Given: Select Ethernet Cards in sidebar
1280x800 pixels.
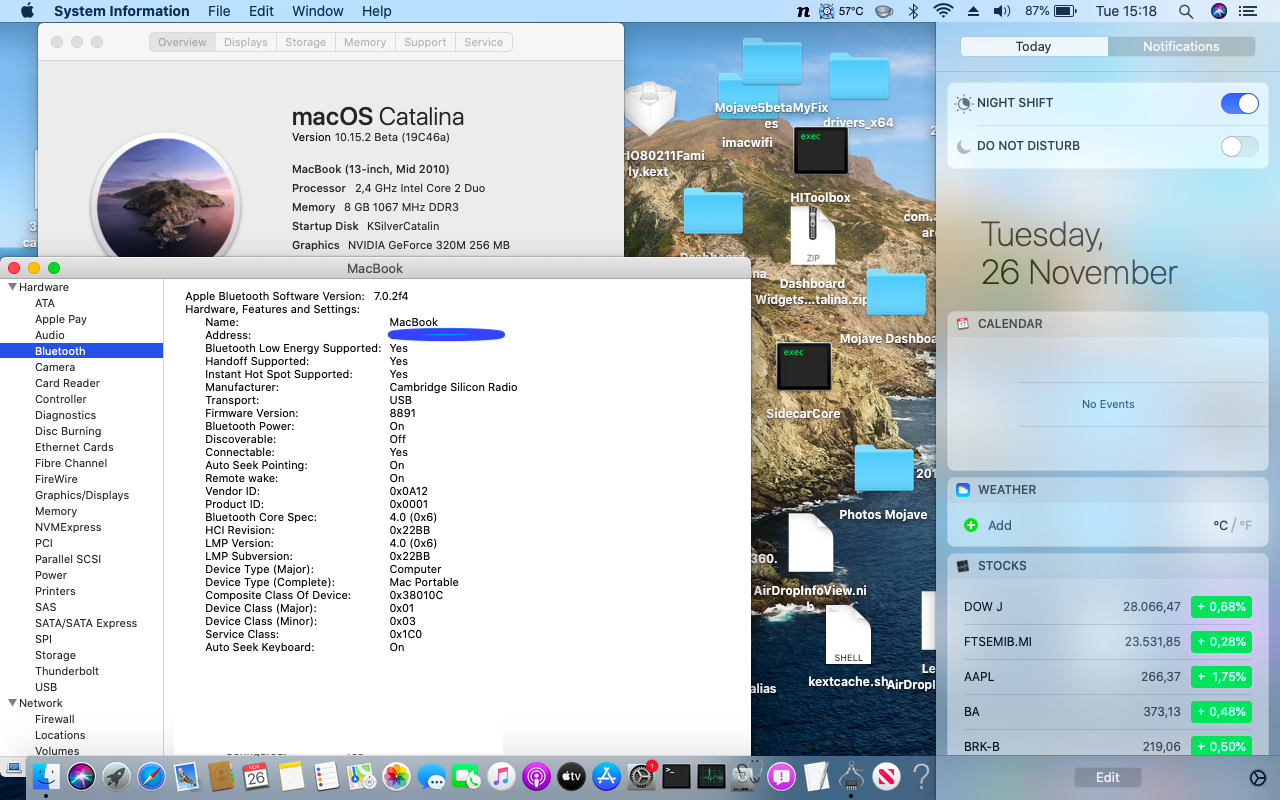Looking at the screenshot, I should 74,447.
